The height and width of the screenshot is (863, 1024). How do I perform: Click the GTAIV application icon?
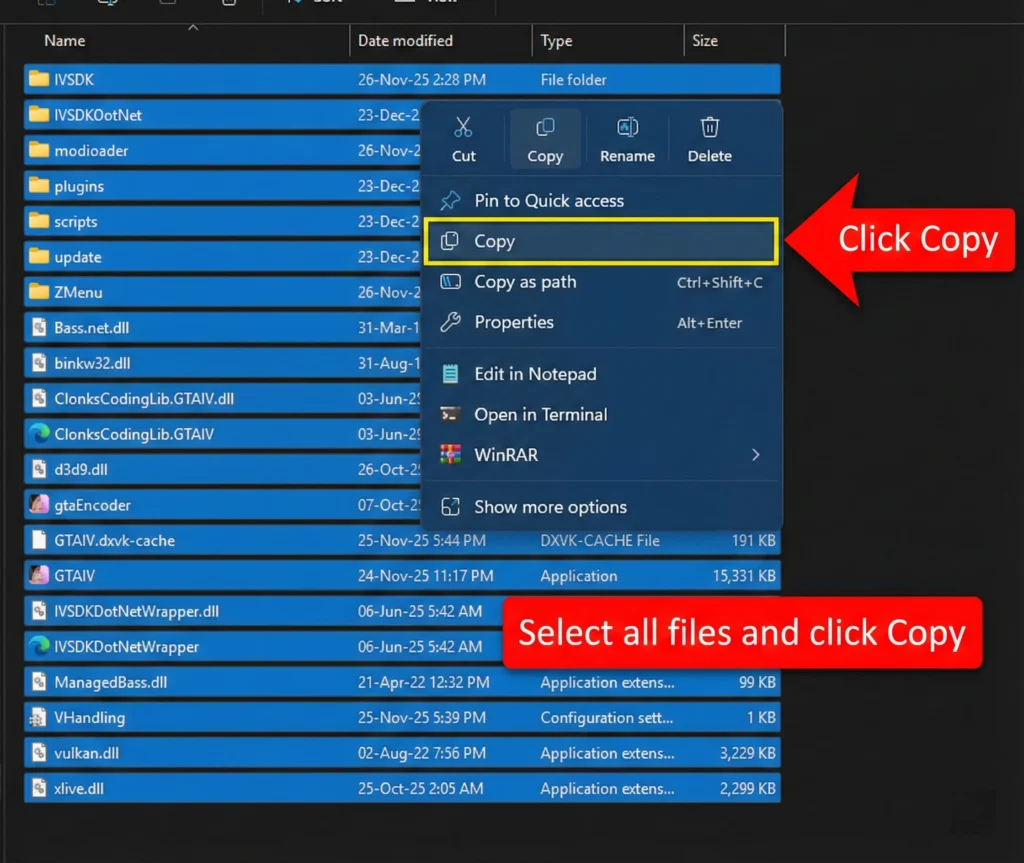pos(39,576)
